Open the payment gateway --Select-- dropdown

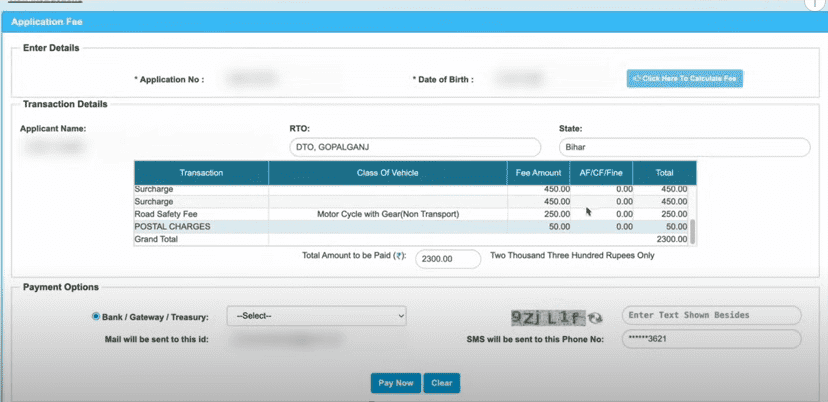pyautogui.click(x=316, y=316)
